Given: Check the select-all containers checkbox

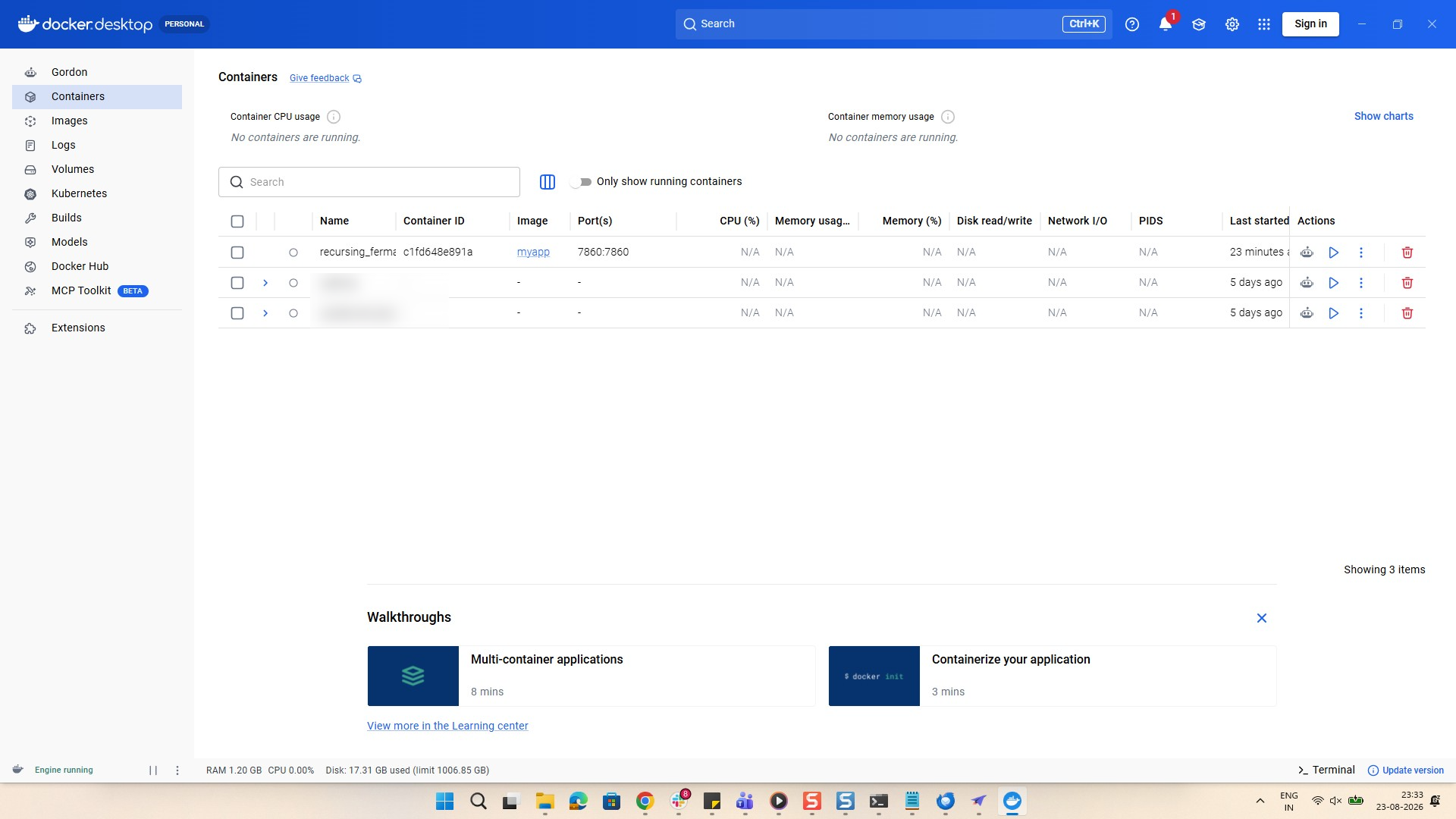Looking at the screenshot, I should 237,221.
